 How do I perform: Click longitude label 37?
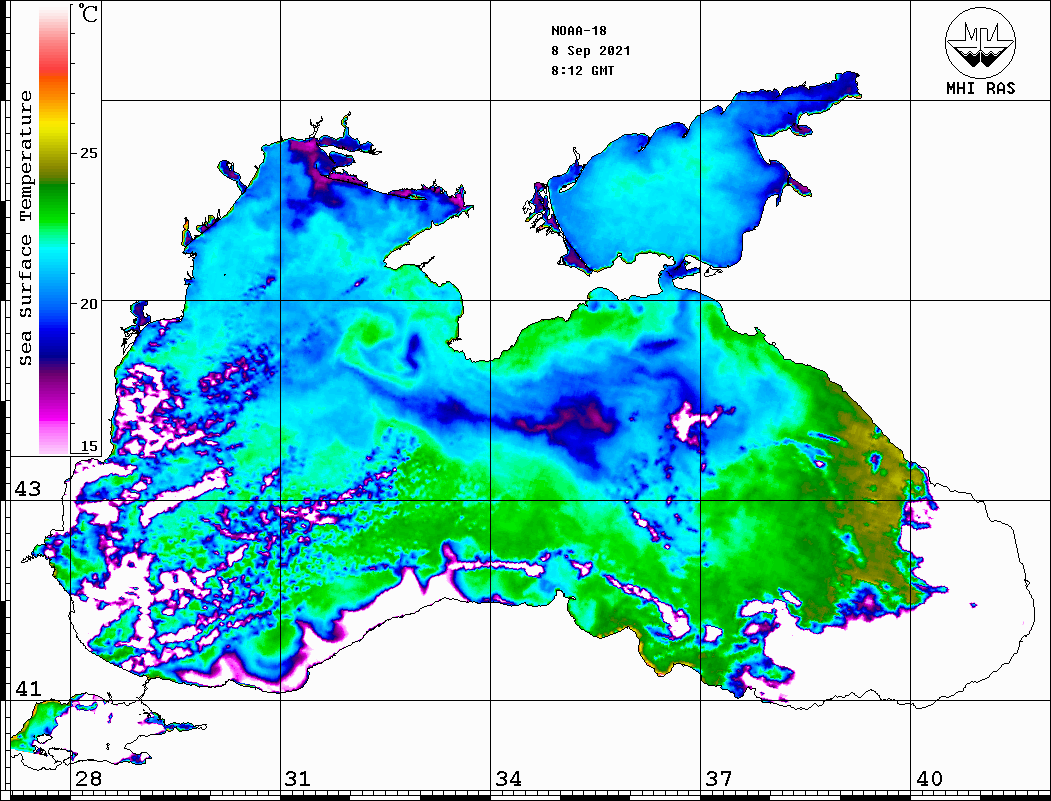click(719, 779)
